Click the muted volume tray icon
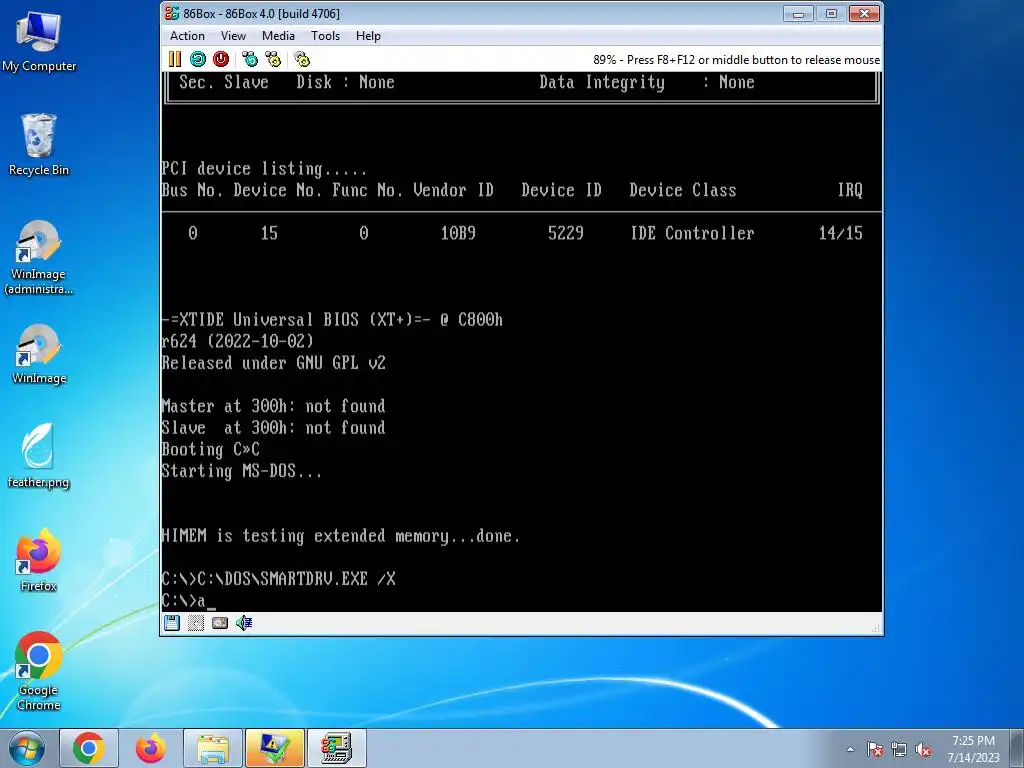 pyautogui.click(x=923, y=749)
